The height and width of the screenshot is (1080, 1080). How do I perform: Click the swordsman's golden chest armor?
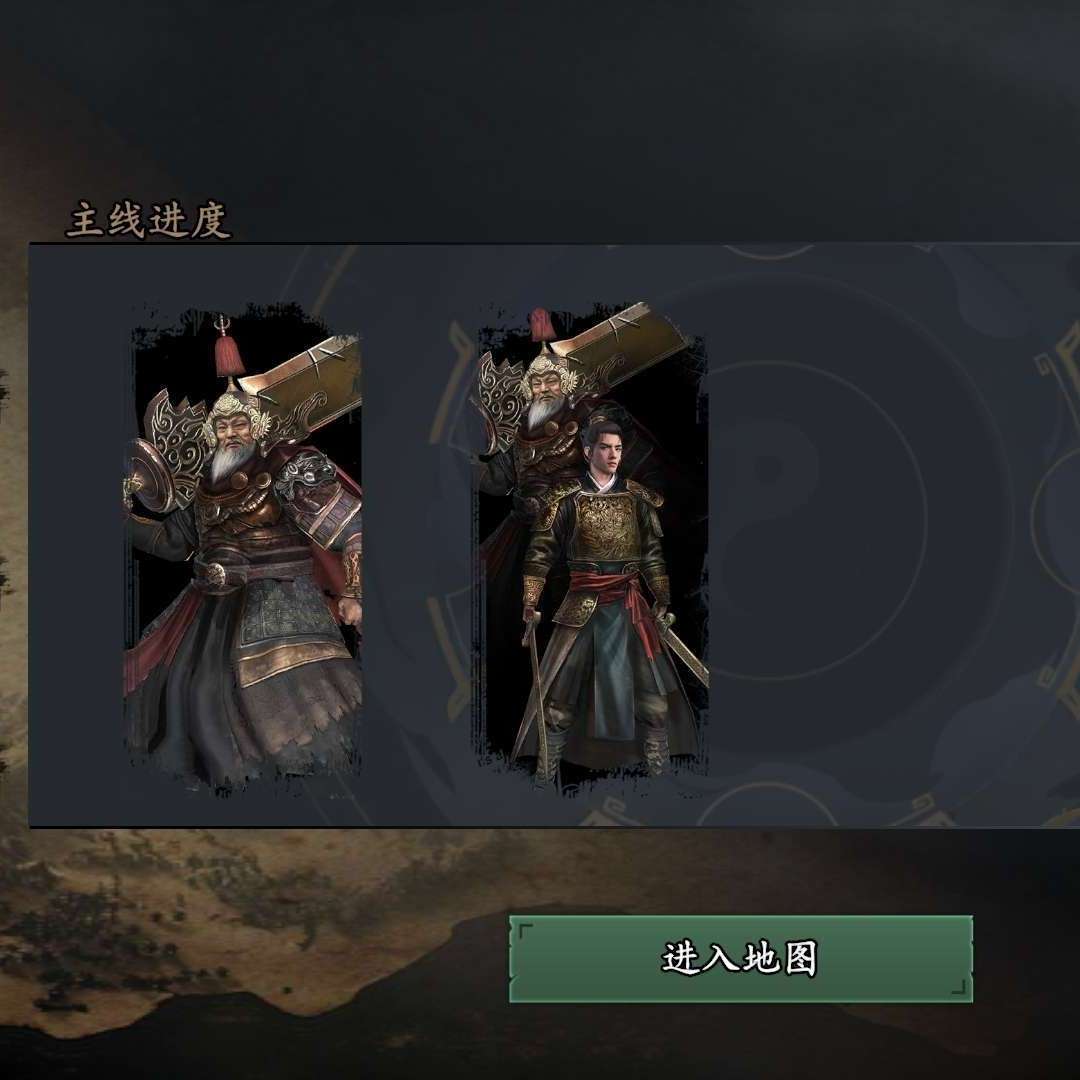pos(606,527)
